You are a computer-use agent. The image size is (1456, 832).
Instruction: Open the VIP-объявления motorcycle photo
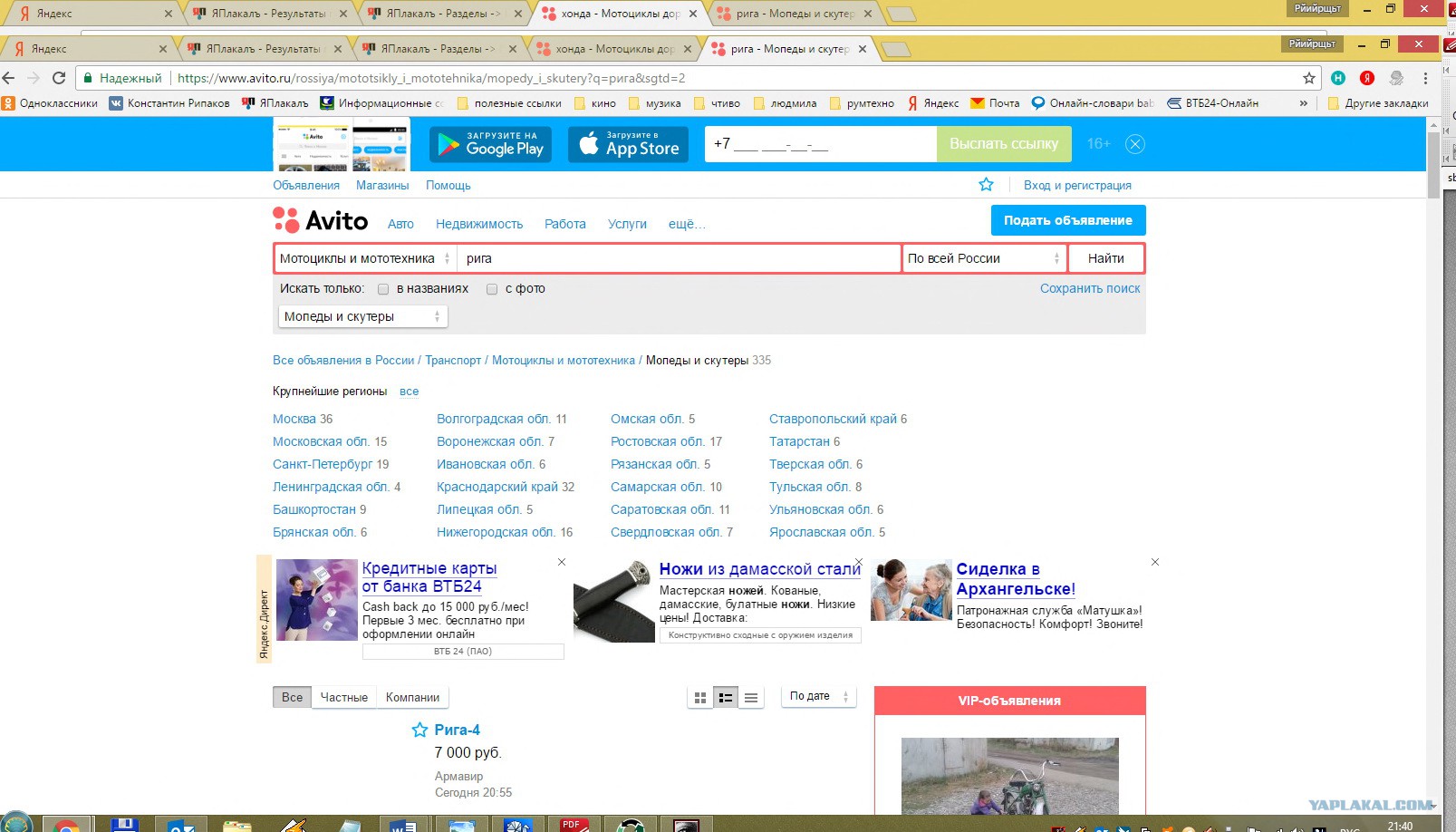[1010, 776]
